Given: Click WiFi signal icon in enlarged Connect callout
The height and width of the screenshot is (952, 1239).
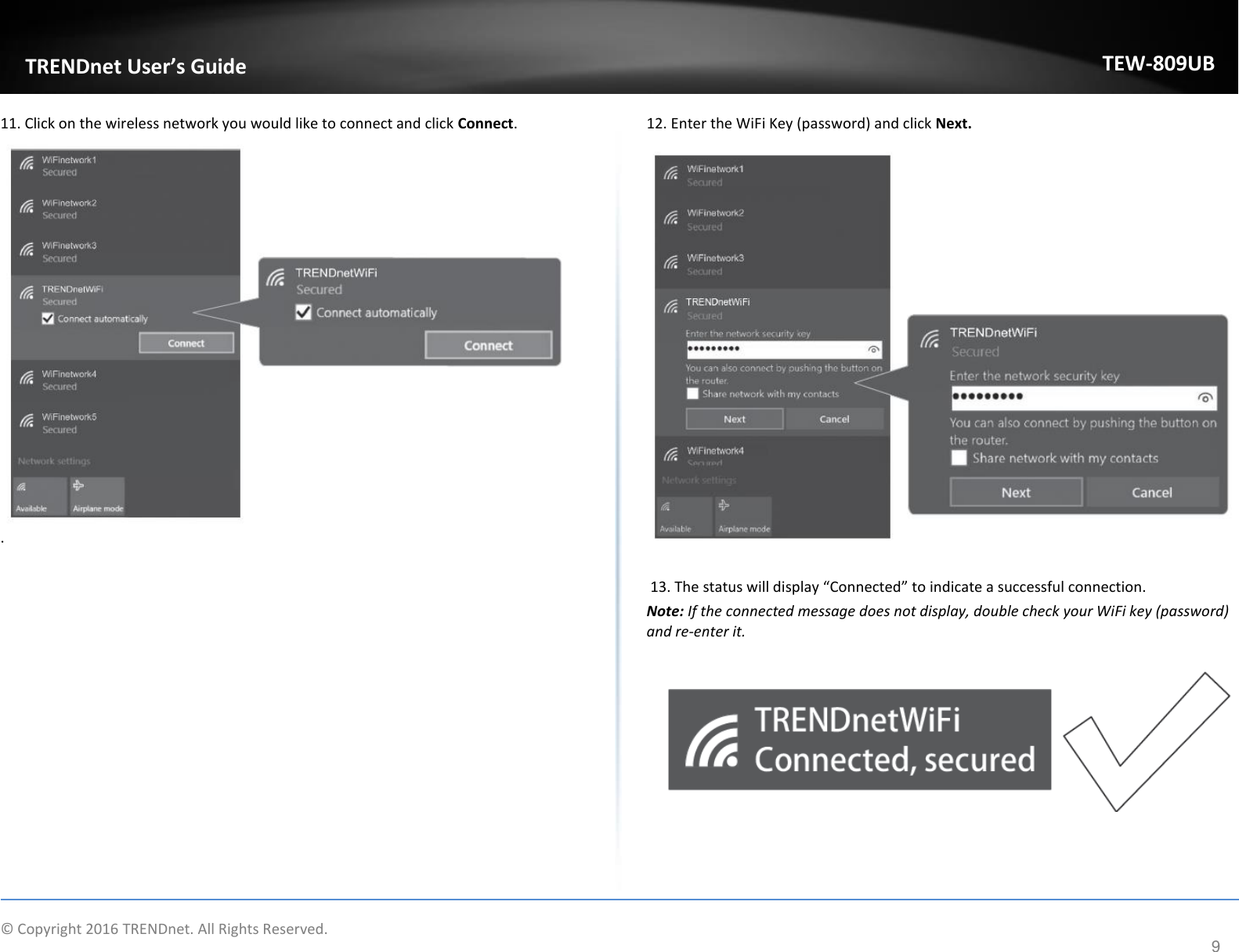Looking at the screenshot, I should (x=276, y=278).
